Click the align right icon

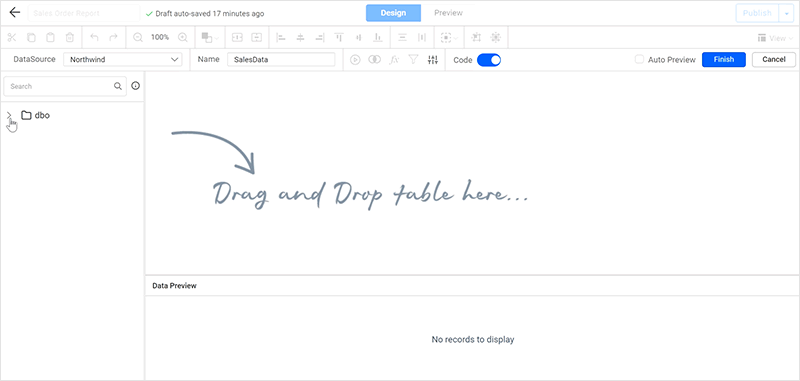tap(319, 37)
